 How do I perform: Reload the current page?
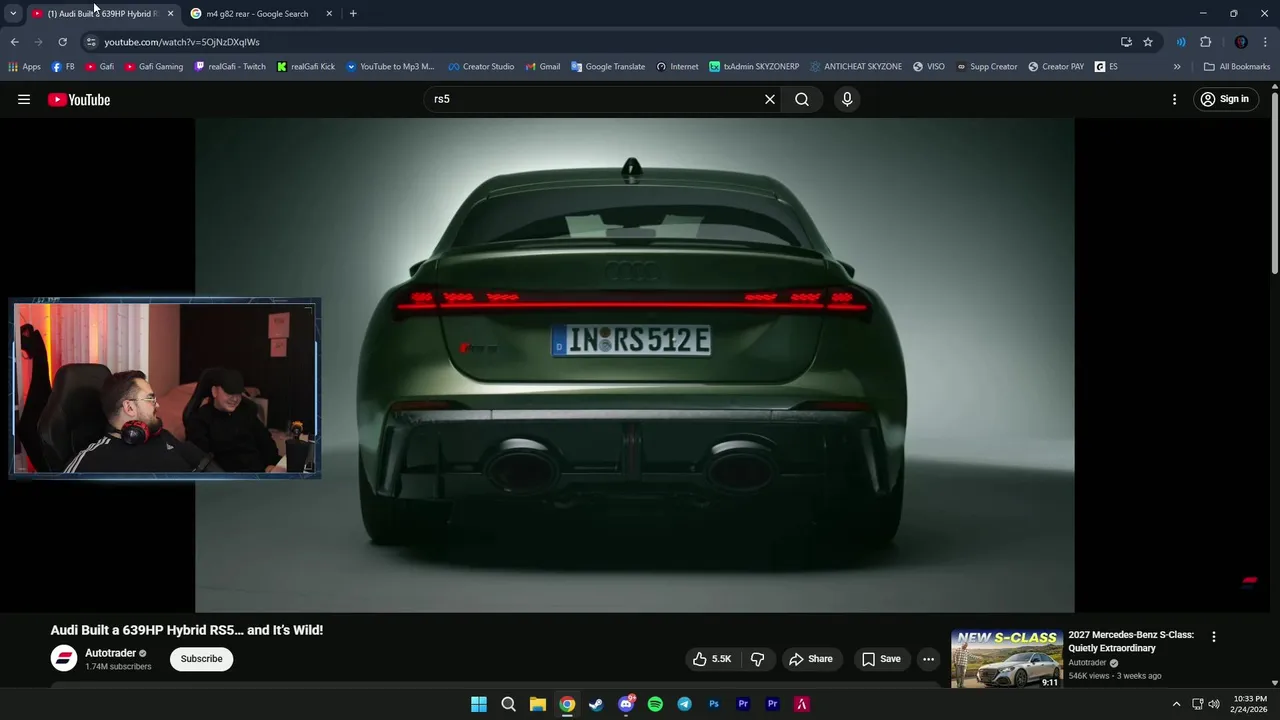point(62,42)
